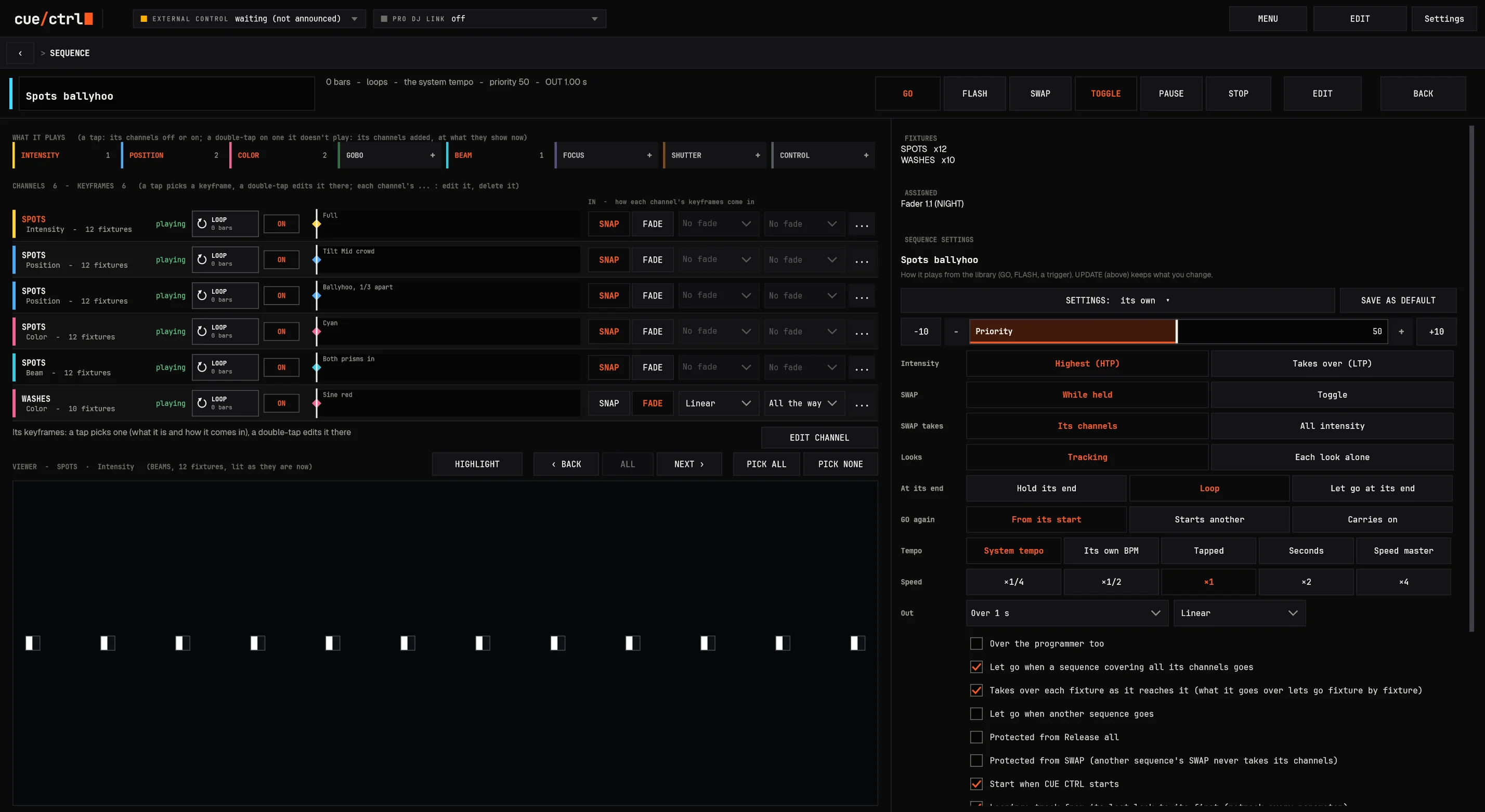Screen dimensions: 1485x812
Task: Open the Pro DJ Link dropdown
Action: click(489, 19)
